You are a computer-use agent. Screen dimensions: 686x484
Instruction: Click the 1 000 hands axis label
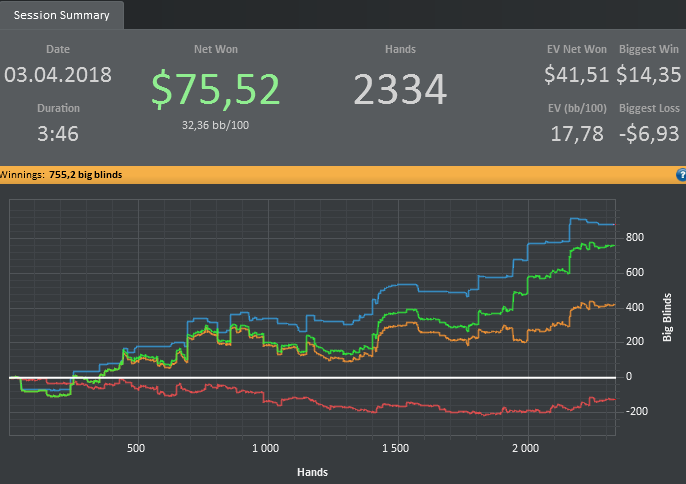click(x=265, y=448)
